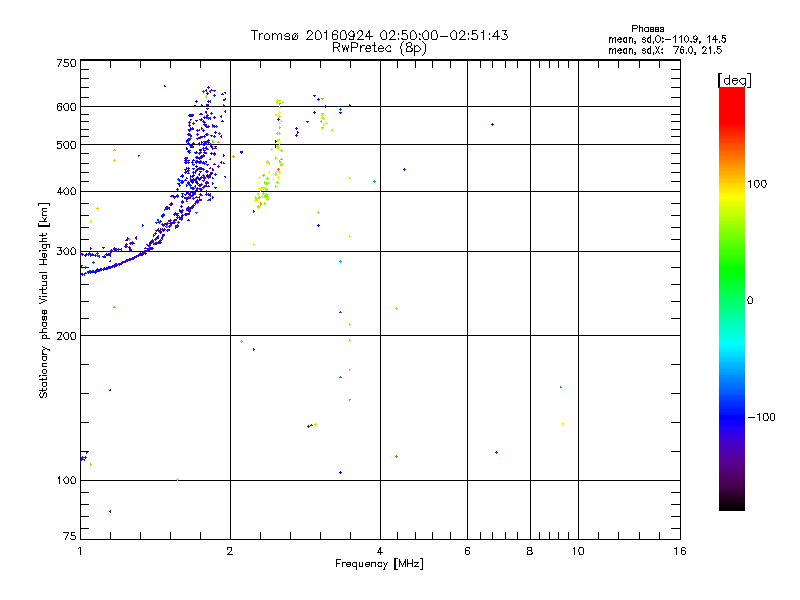Screen dimensions: 800x600
Task: Click the 75 tick on the height axis
Action: pyautogui.click(x=69, y=538)
